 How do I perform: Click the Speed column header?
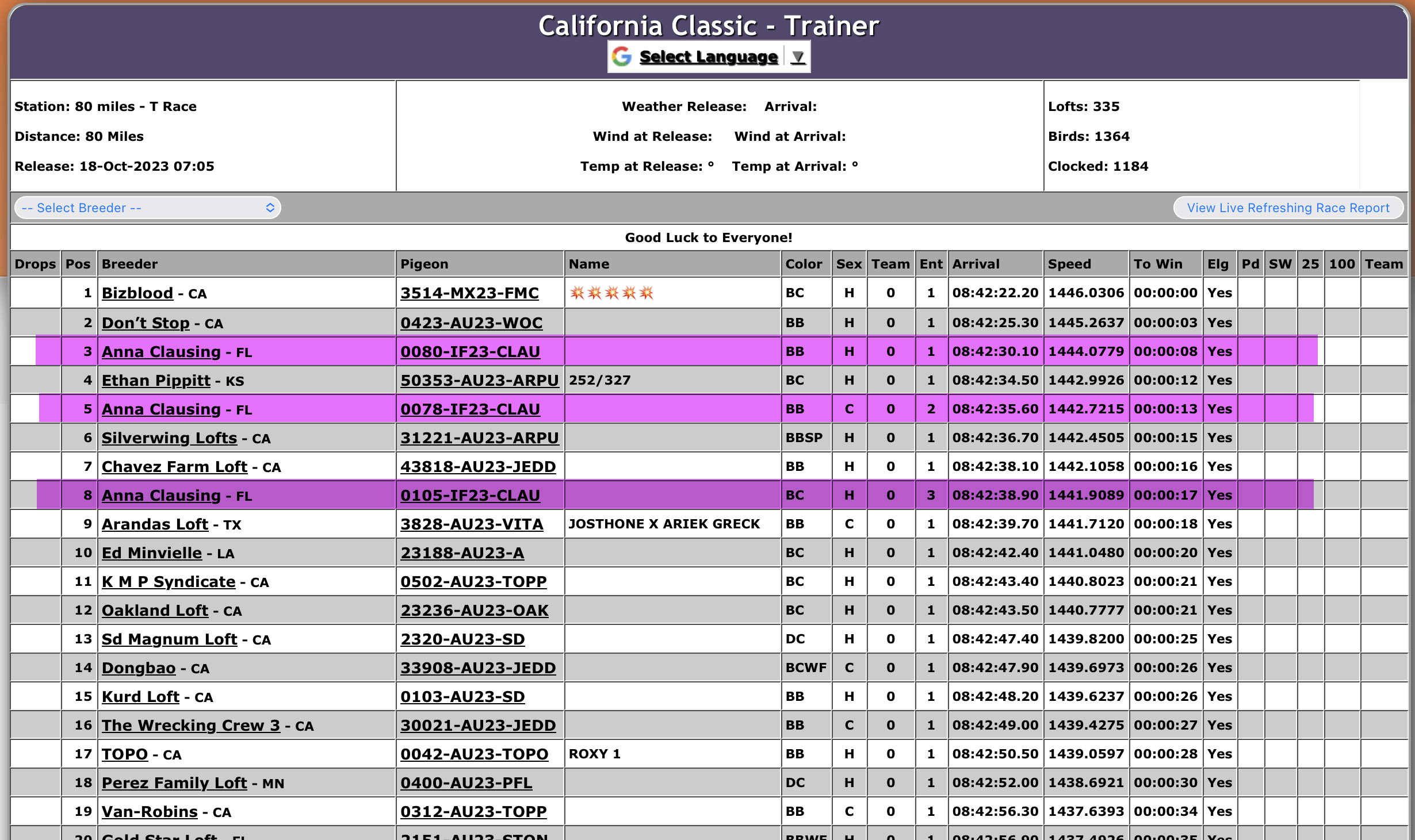coord(1069,264)
